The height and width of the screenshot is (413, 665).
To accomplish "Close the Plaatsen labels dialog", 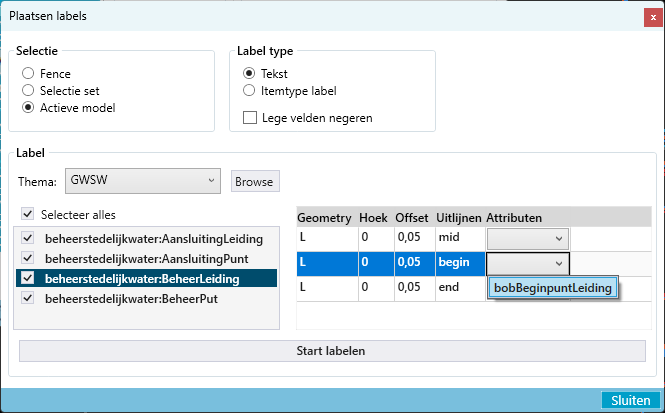I will (x=653, y=18).
